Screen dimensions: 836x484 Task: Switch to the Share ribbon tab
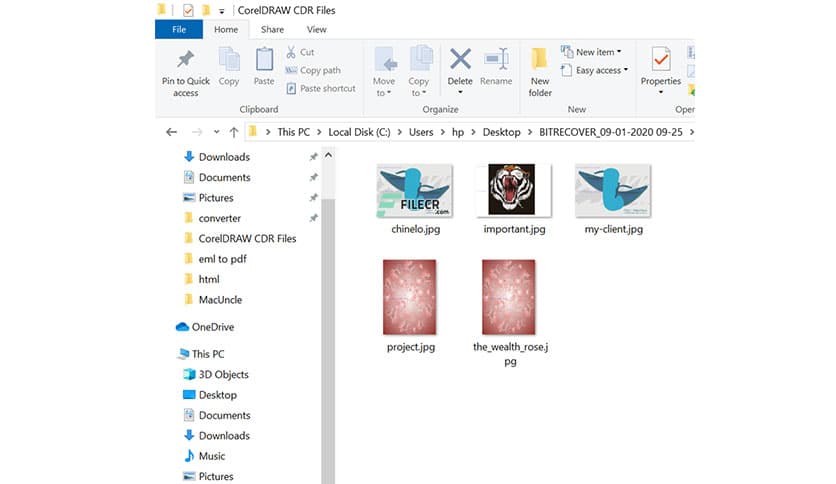pyautogui.click(x=272, y=29)
